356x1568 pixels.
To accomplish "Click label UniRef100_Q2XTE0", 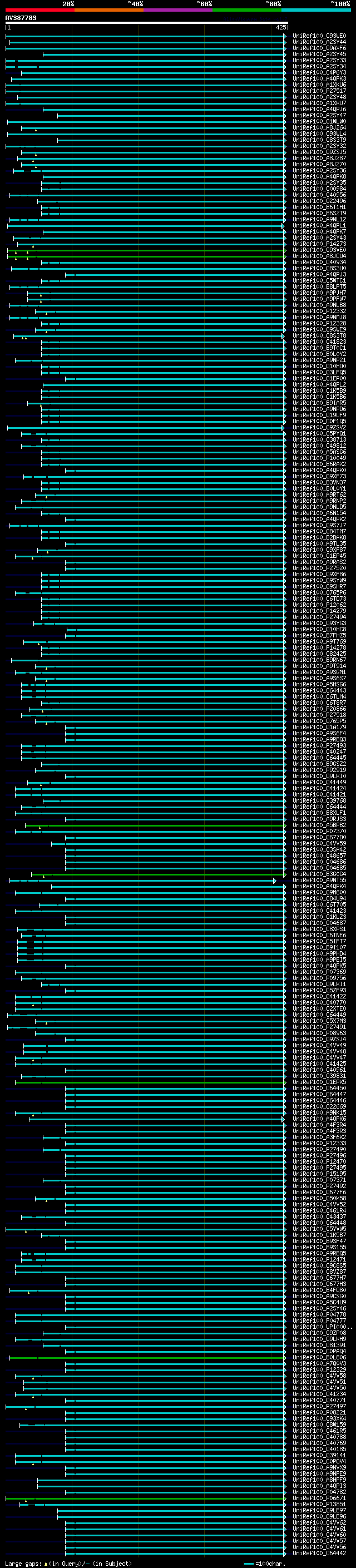I will click(319, 1008).
